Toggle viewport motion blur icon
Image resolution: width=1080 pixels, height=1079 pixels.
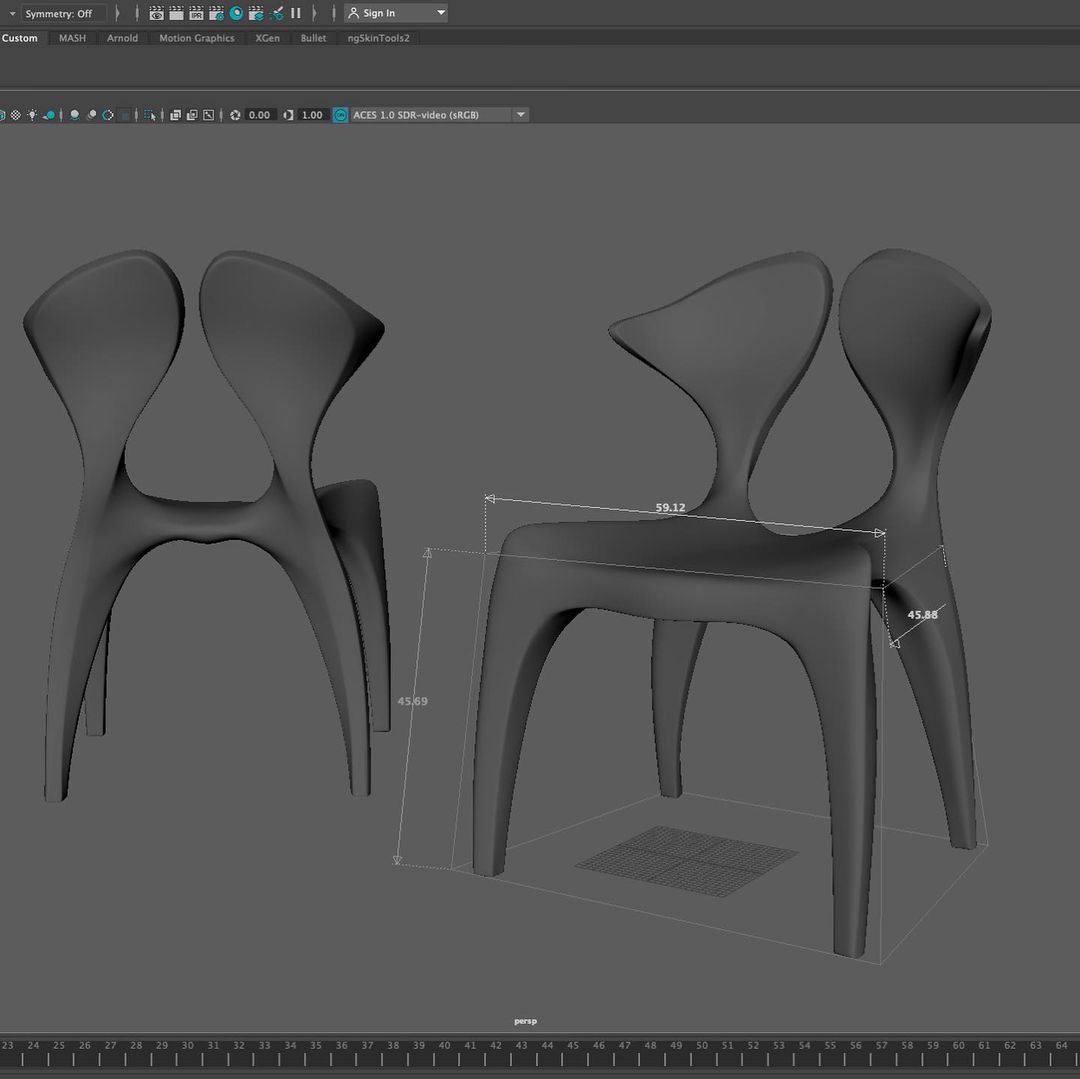click(91, 115)
